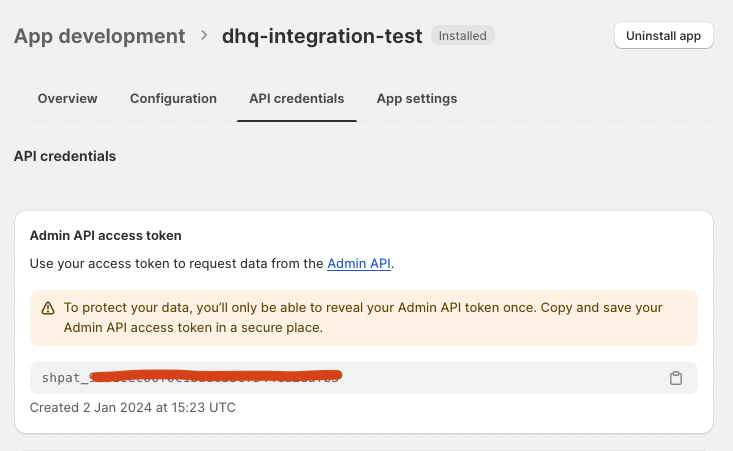Screen dimensions: 733x451
Task: Click the red redaction mark over token
Action: [x=216, y=375]
